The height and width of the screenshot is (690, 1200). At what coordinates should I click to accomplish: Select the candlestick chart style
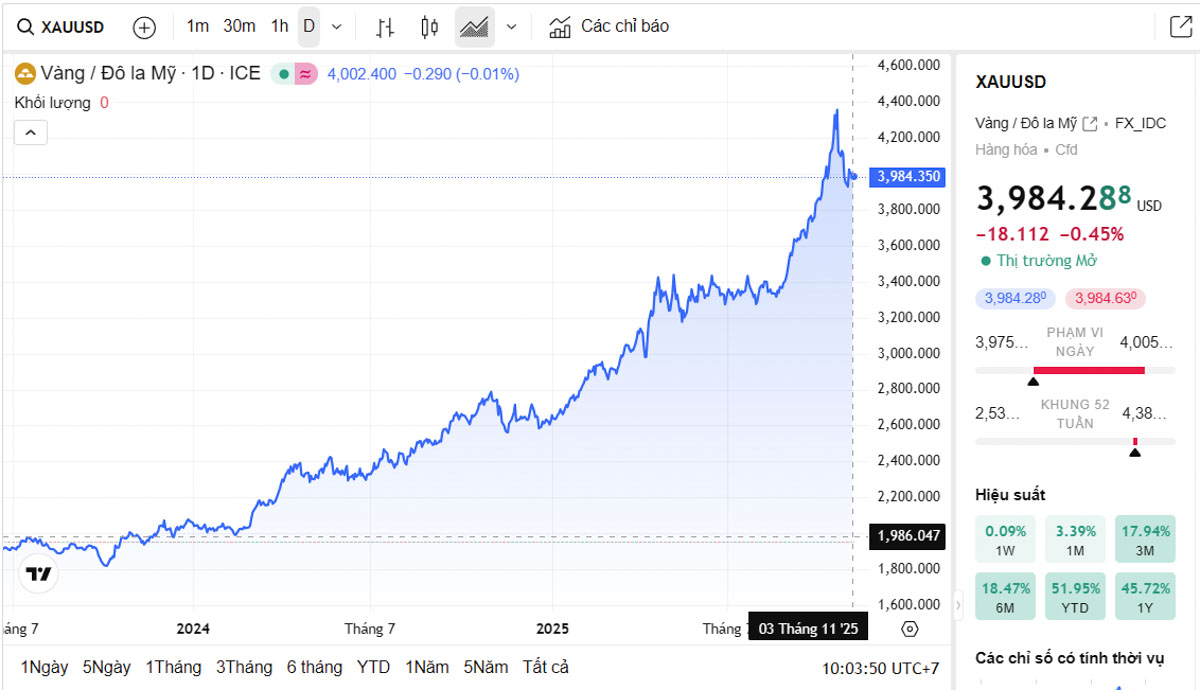(x=430, y=27)
